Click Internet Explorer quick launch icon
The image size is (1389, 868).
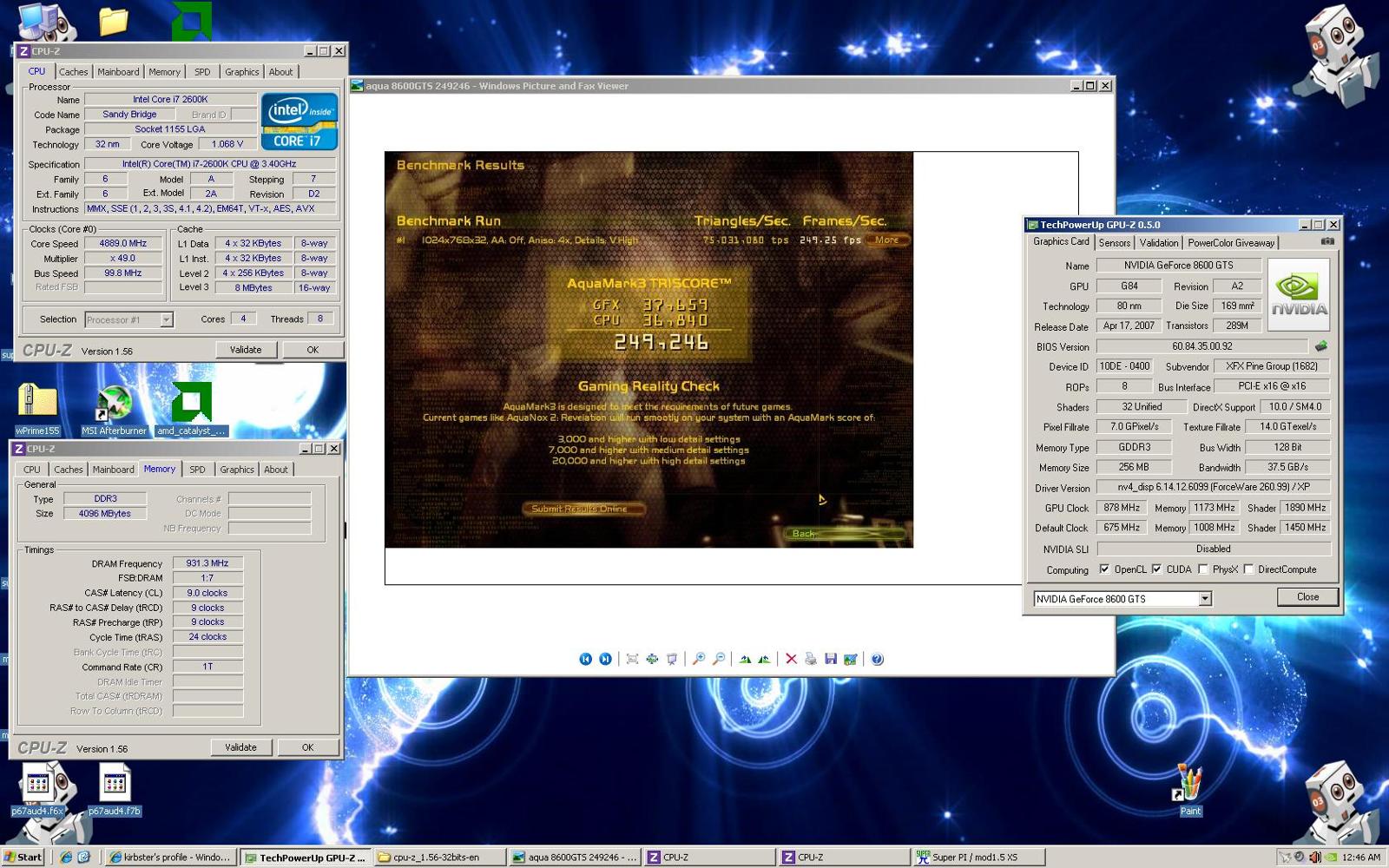[x=66, y=857]
